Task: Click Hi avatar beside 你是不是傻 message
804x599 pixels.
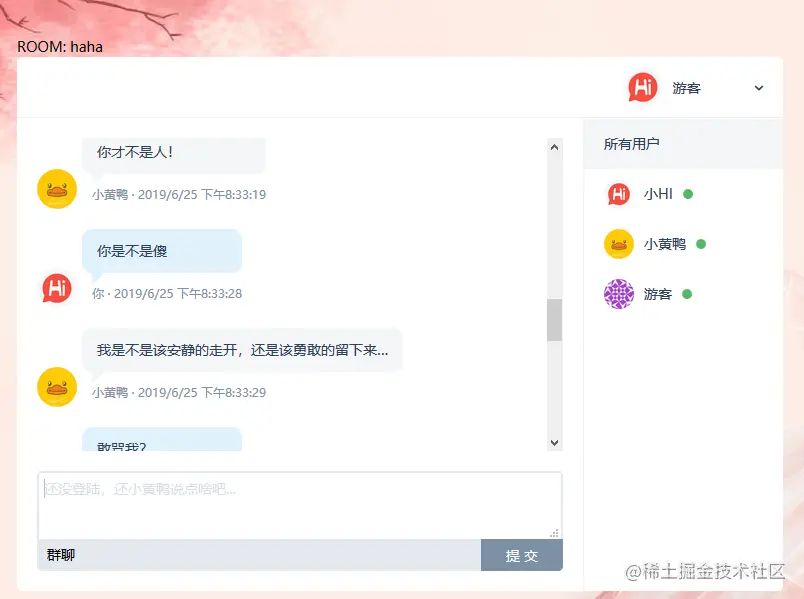Action: [x=57, y=288]
